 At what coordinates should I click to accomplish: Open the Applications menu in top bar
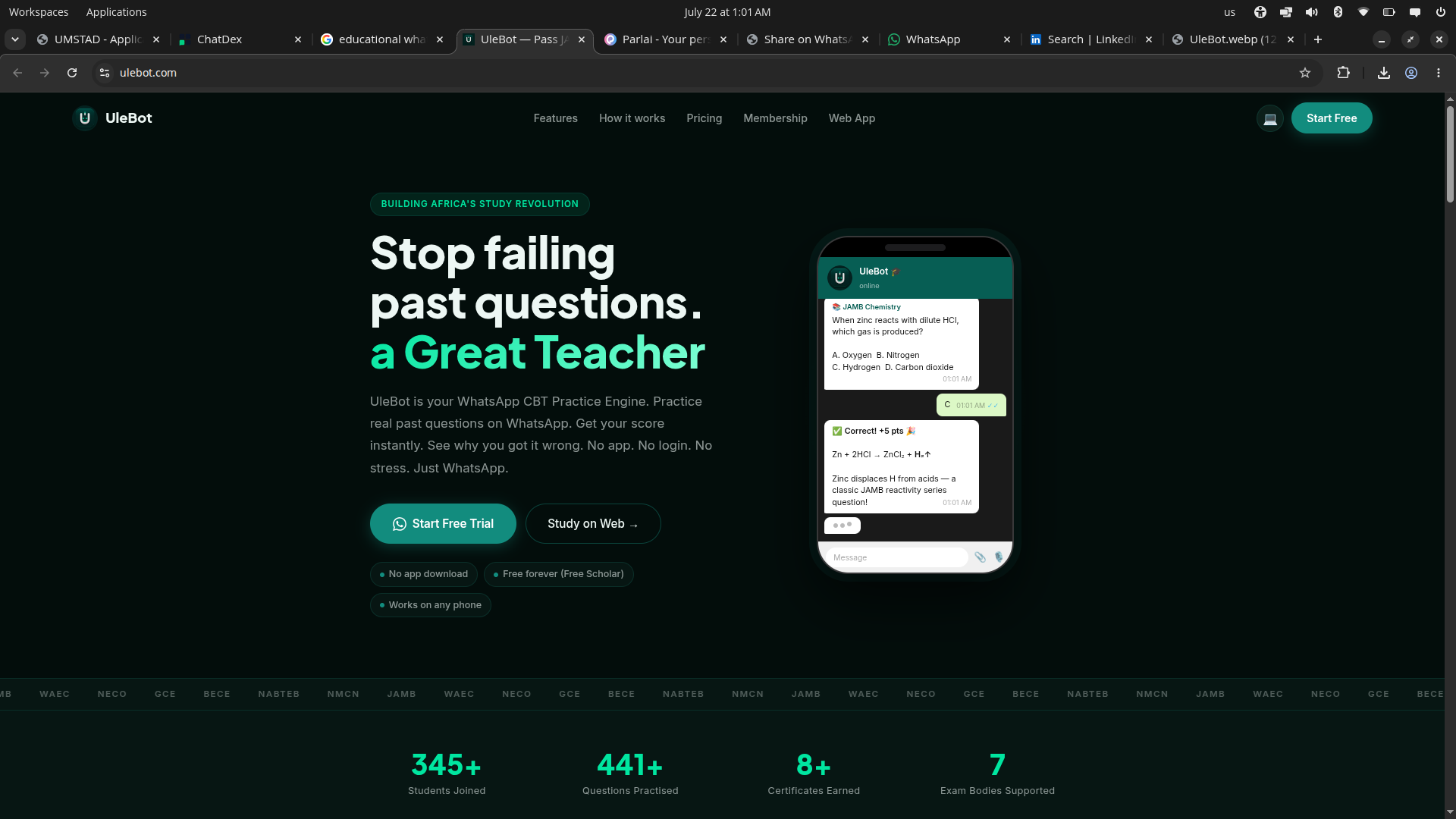pyautogui.click(x=116, y=12)
